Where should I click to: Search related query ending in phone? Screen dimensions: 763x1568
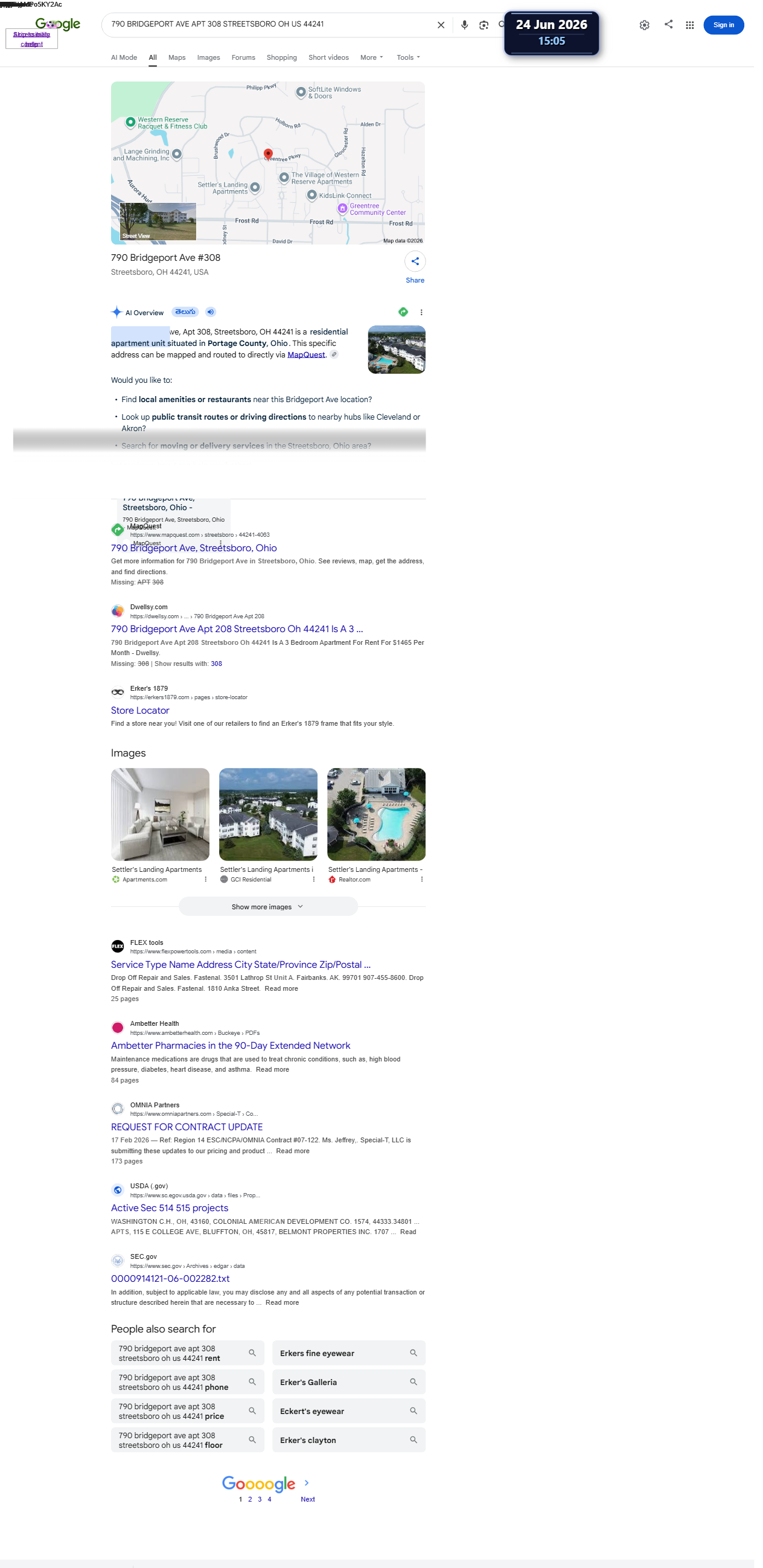coord(190,1398)
